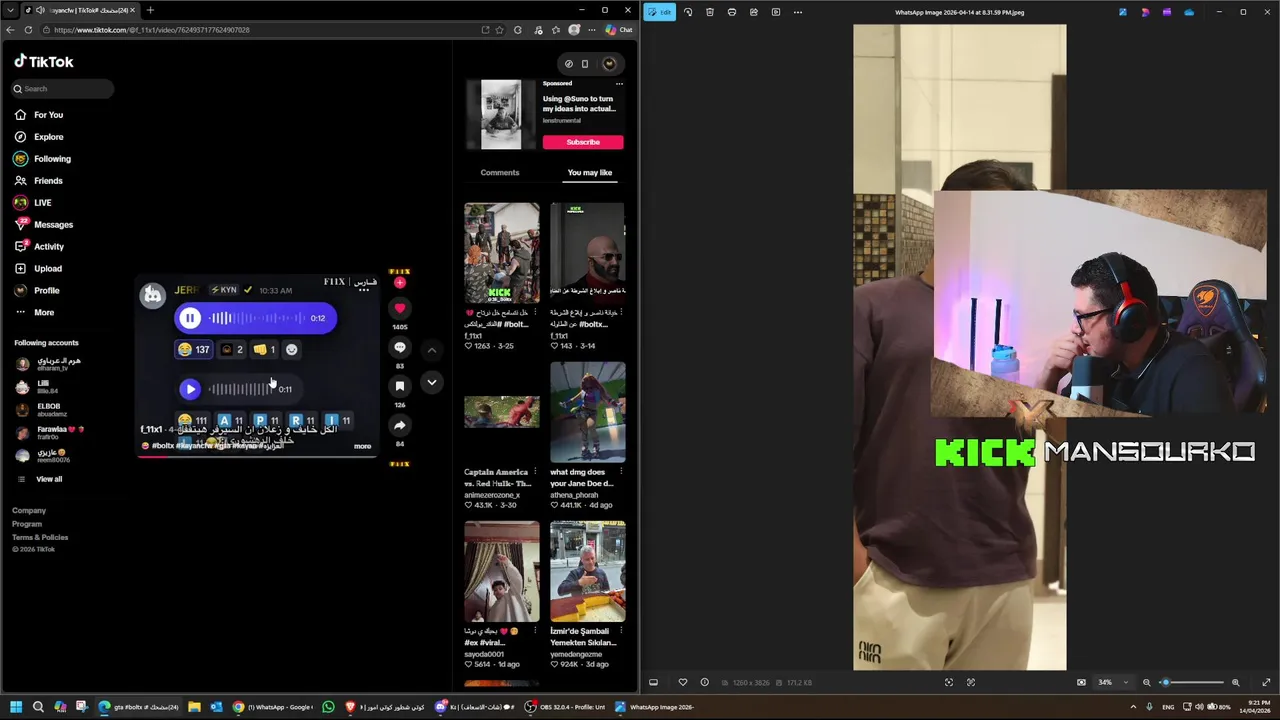Bookmark the video to favorites
The width and height of the screenshot is (1280, 720).
tap(400, 387)
